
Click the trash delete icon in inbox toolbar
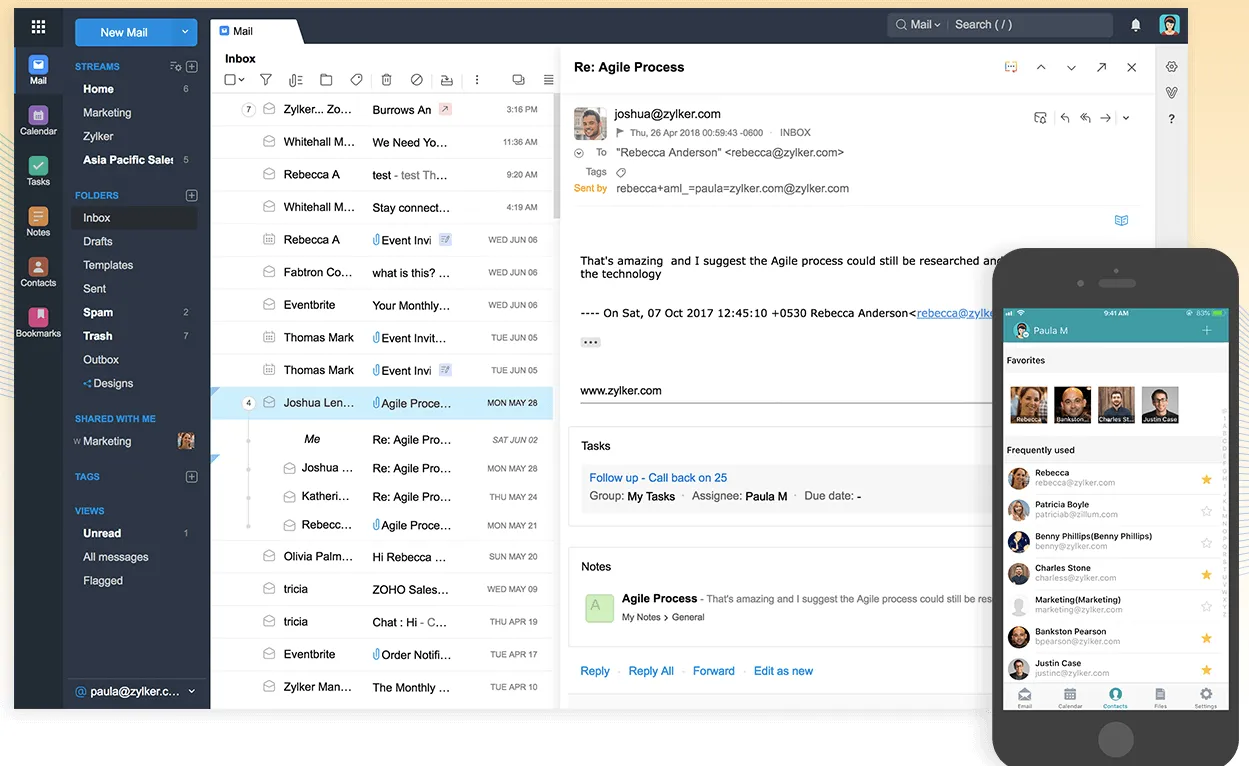point(386,80)
